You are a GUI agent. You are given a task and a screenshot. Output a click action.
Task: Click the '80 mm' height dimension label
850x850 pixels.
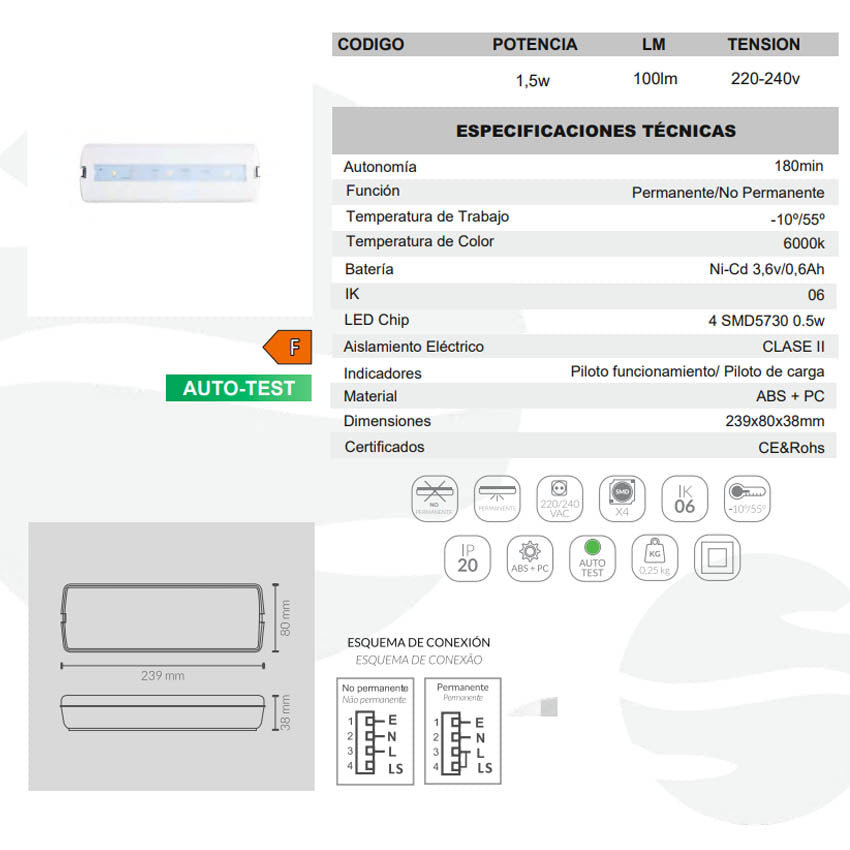tap(285, 618)
